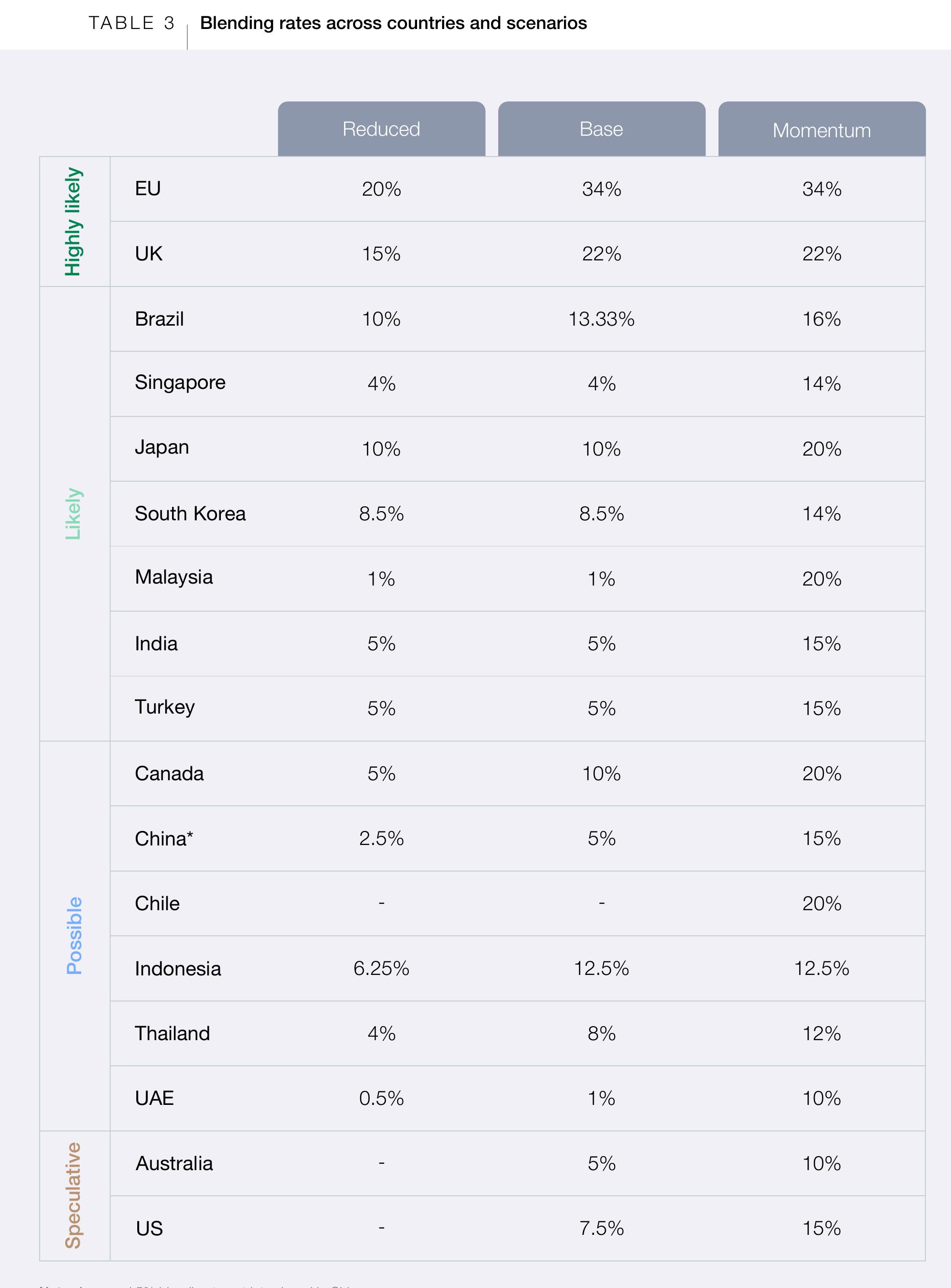Click the UAE reduced value 0.5%
Viewport: 951px width, 1288px height.
click(x=381, y=1098)
